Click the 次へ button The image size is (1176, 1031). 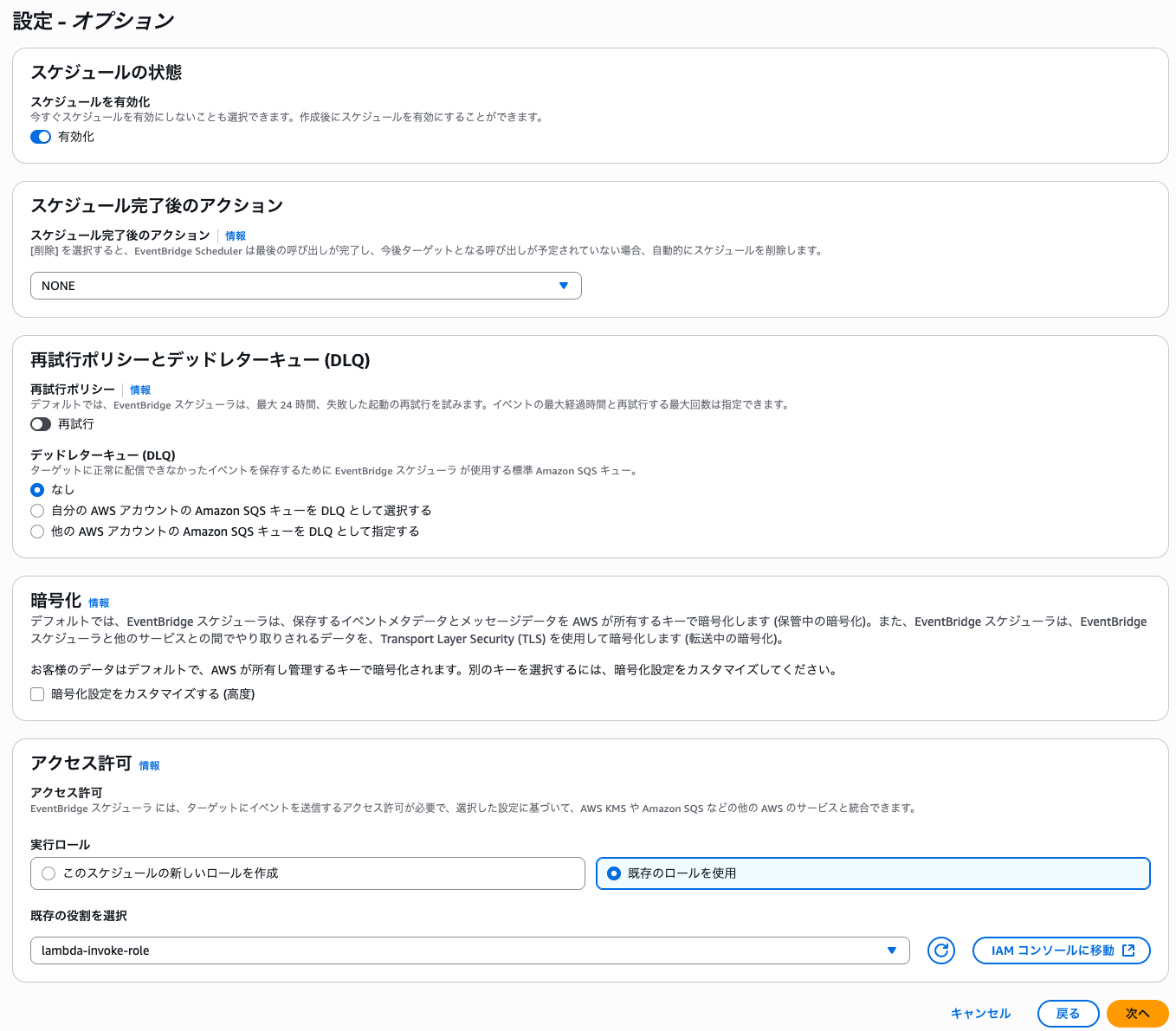point(1138,1014)
